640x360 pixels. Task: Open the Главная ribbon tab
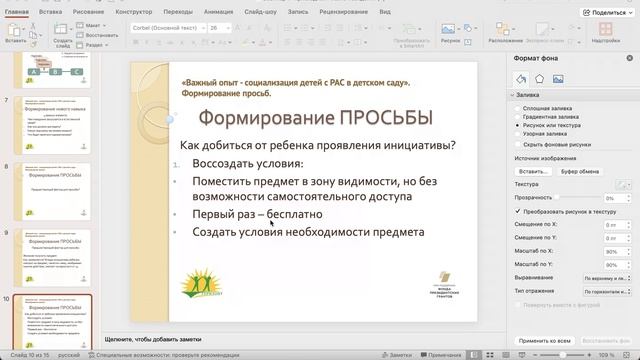click(x=17, y=12)
